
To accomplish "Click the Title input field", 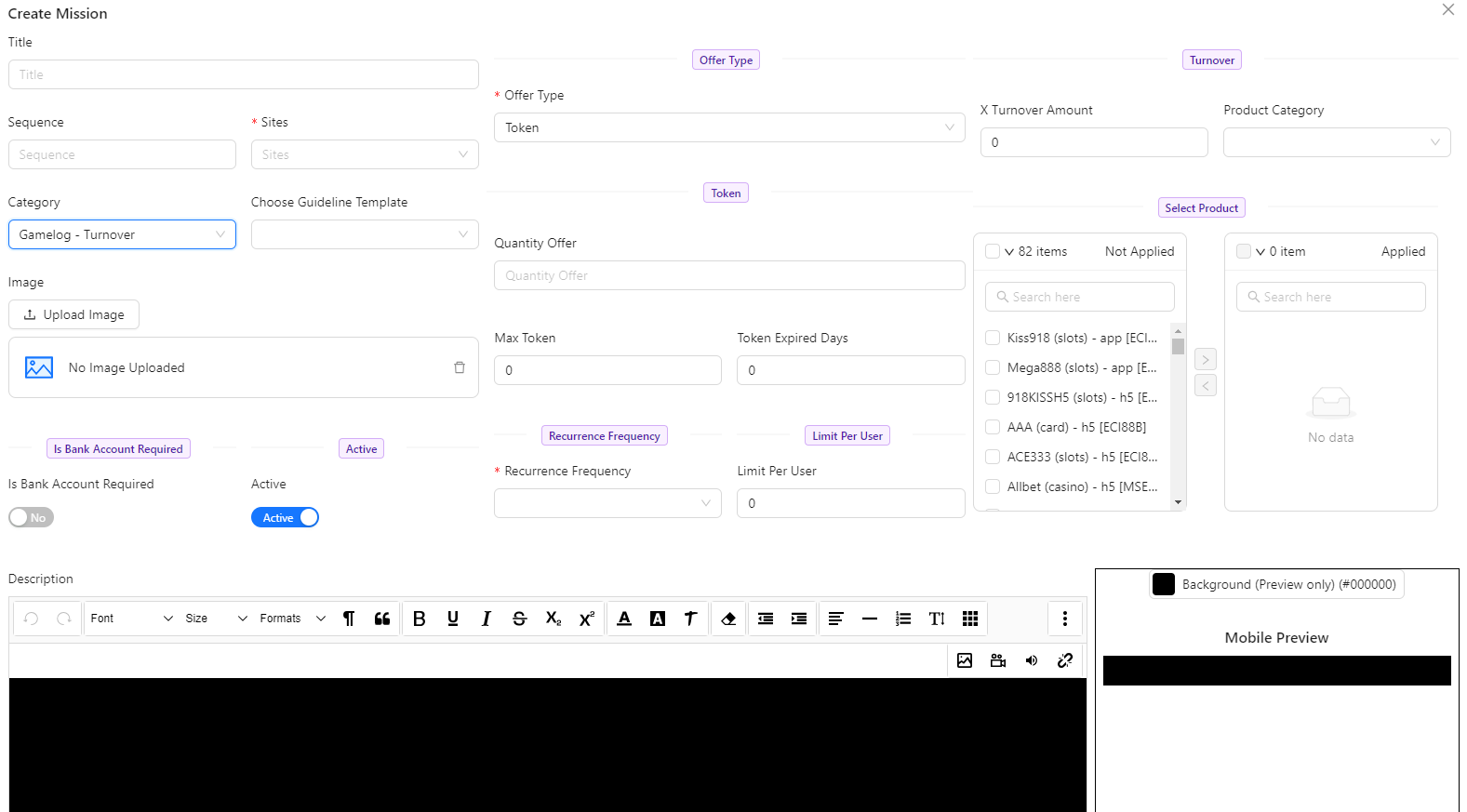I will tap(244, 74).
